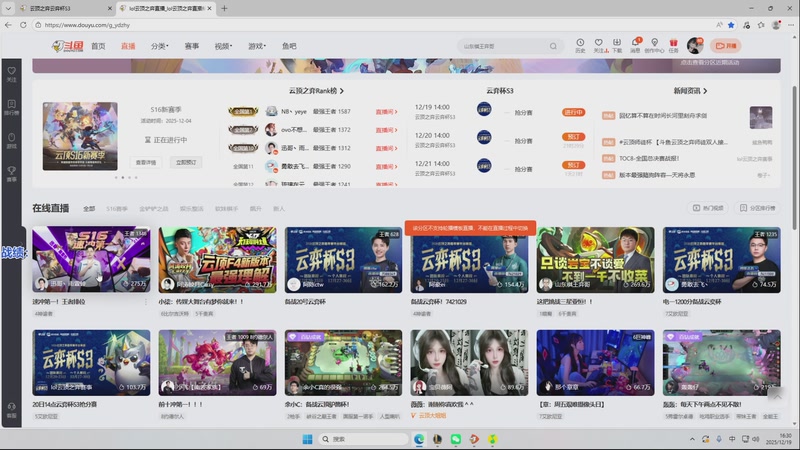This screenshot has width=800, height=450.
Task: Open the stream thumbnail showing 66.7万 viewers
Action: [x=595, y=363]
